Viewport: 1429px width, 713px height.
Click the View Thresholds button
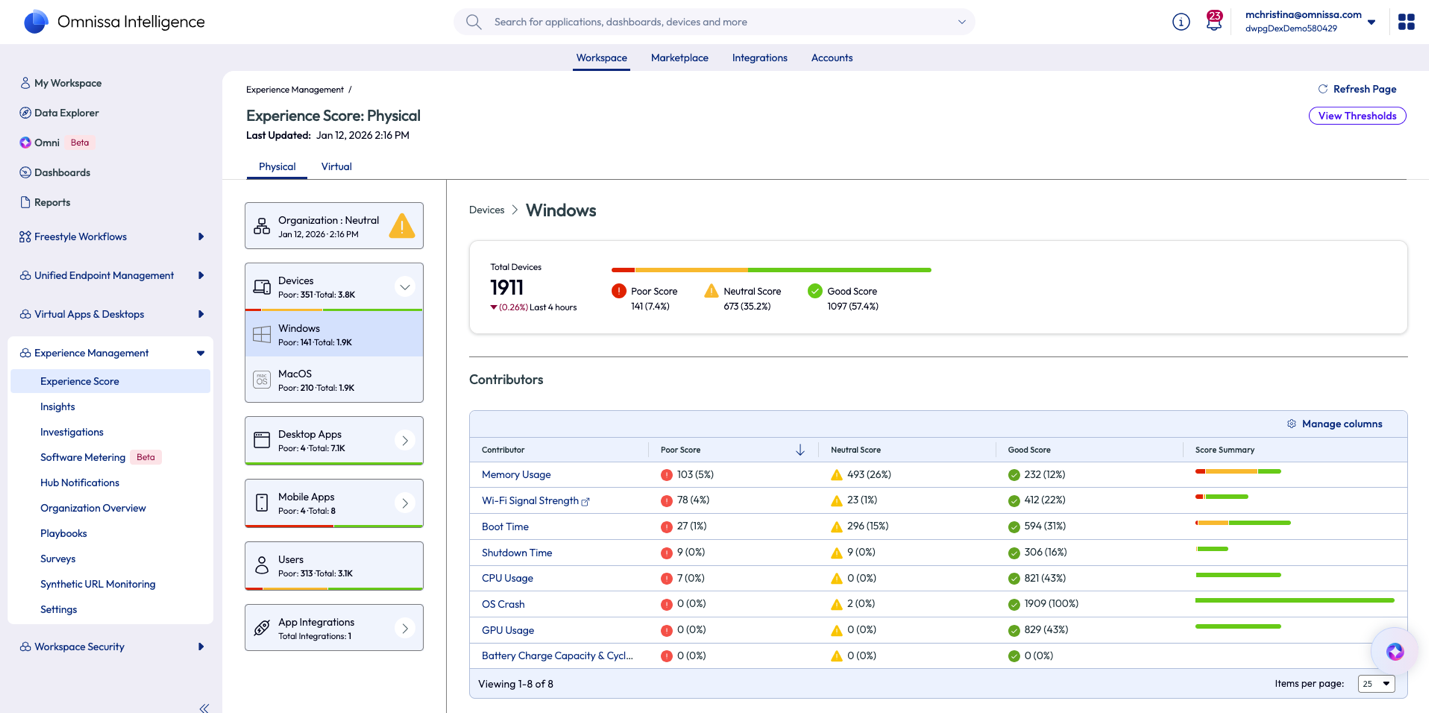pos(1357,116)
